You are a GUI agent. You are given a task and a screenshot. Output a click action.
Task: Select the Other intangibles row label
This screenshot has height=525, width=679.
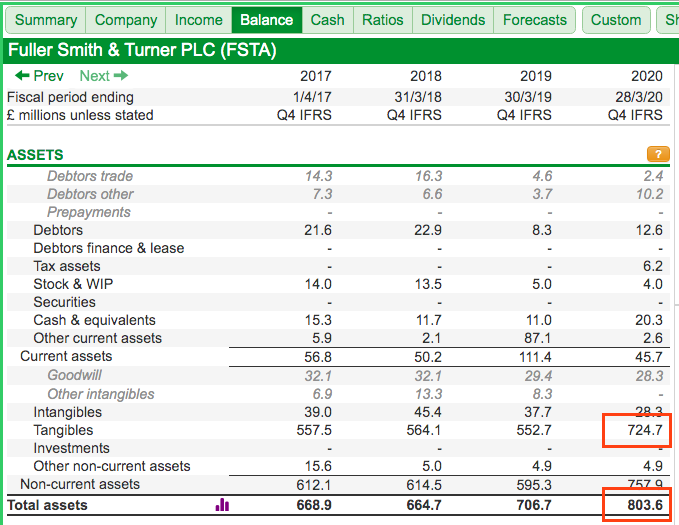[x=101, y=394]
